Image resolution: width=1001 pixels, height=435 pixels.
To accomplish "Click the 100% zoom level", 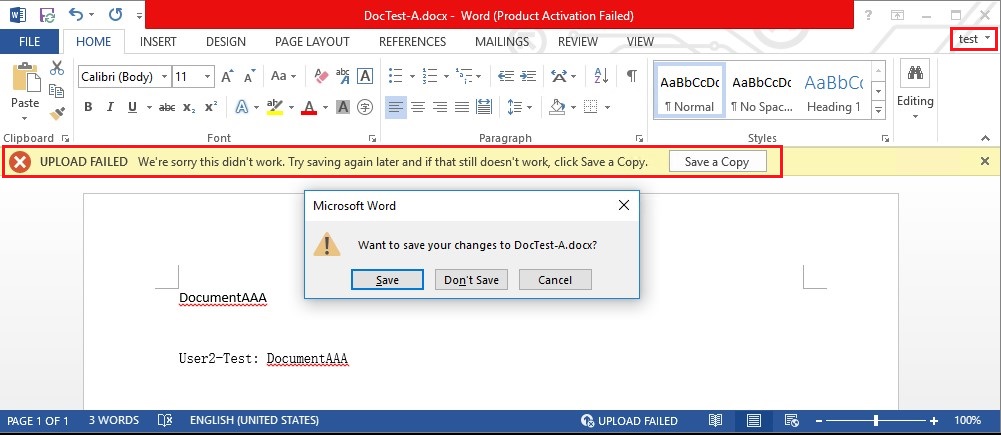I will [x=967, y=420].
